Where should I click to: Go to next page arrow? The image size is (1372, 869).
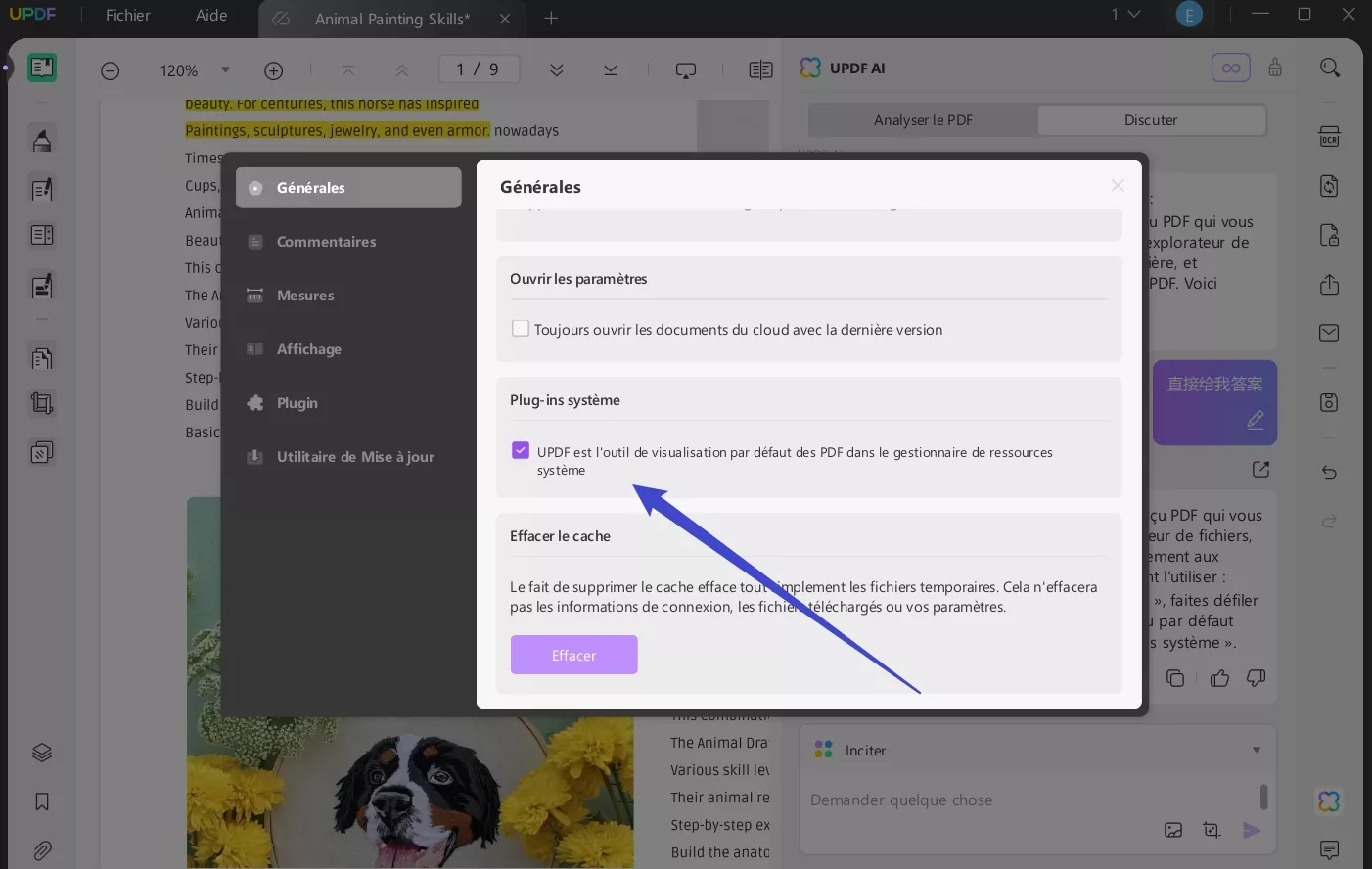557,69
